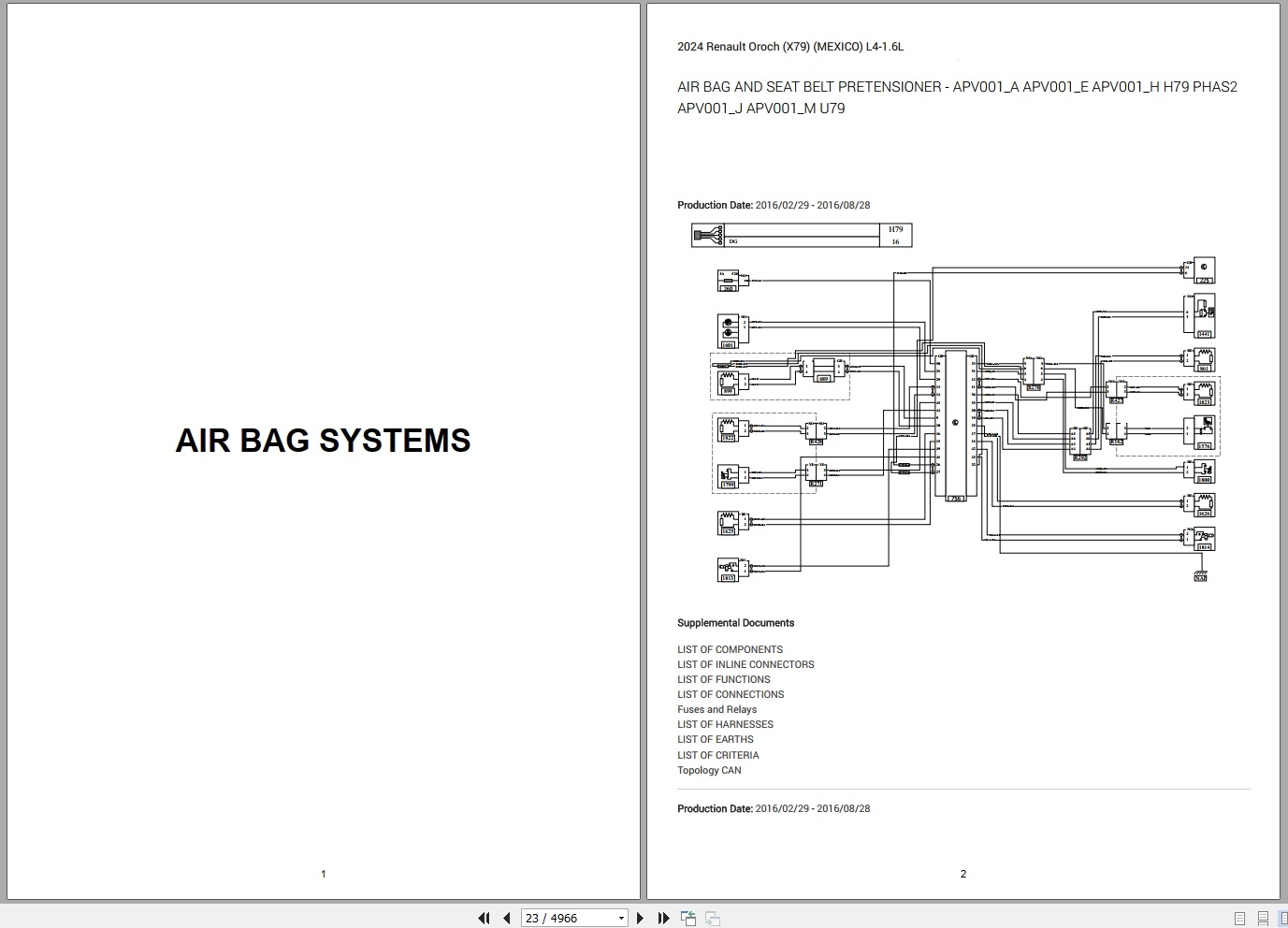The image size is (1288, 928).
Task: Open LIST OF COMPONENTS document
Action: [x=730, y=649]
